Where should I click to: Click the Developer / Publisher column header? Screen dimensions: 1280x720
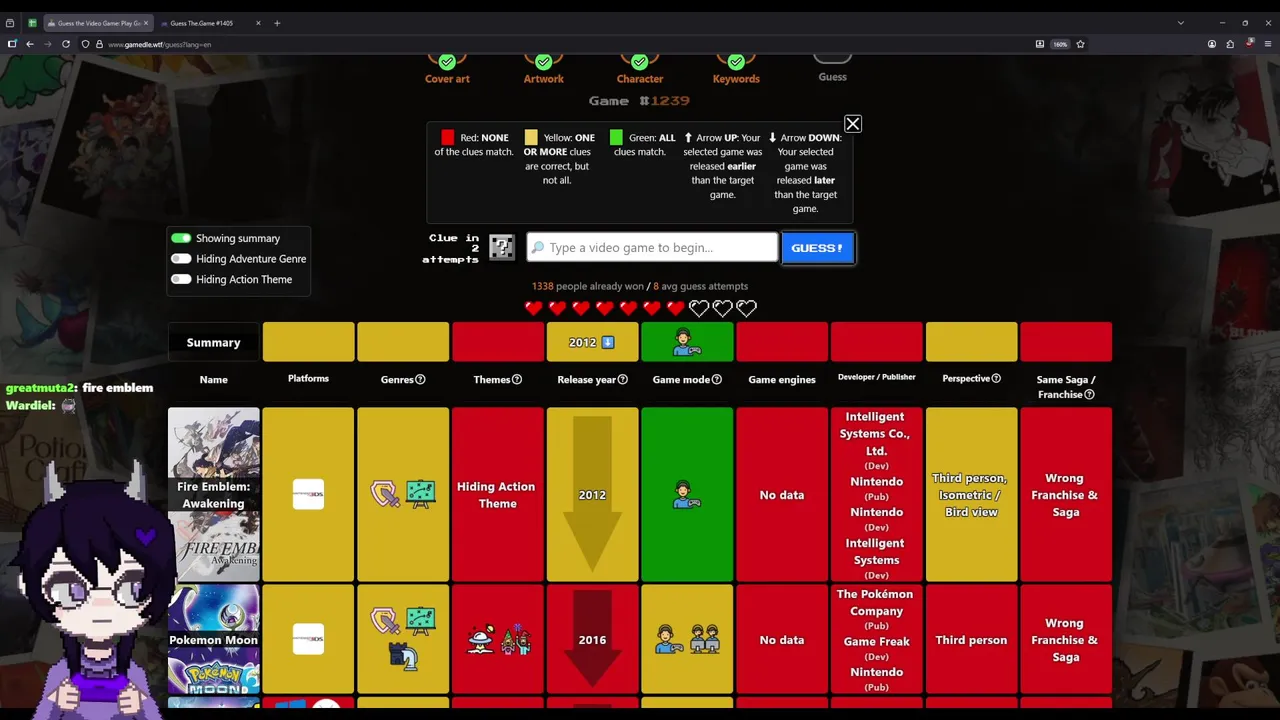[876, 377]
